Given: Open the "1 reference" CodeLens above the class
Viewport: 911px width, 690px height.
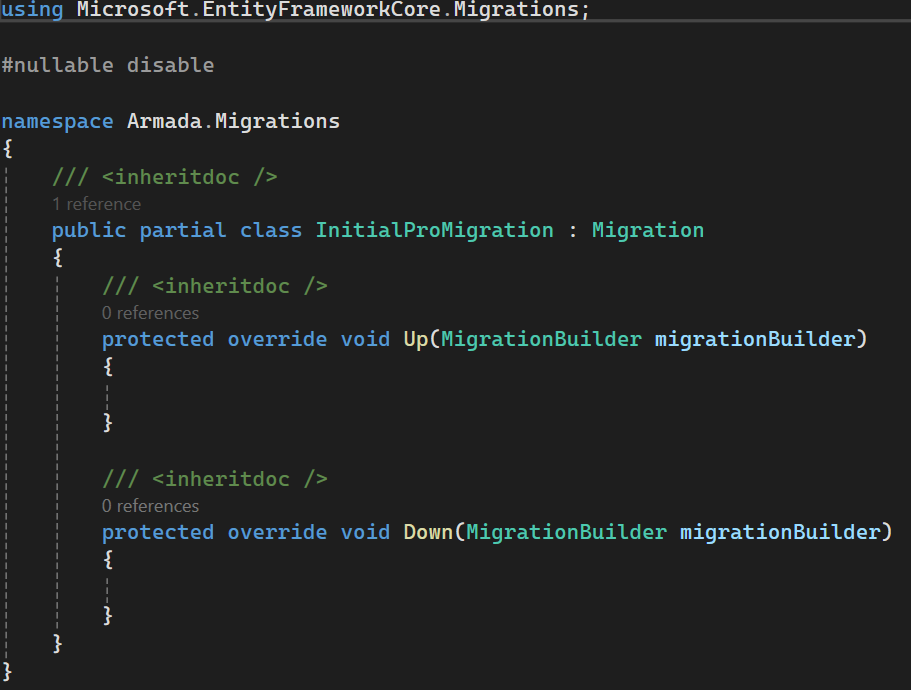Looking at the screenshot, I should 96,204.
